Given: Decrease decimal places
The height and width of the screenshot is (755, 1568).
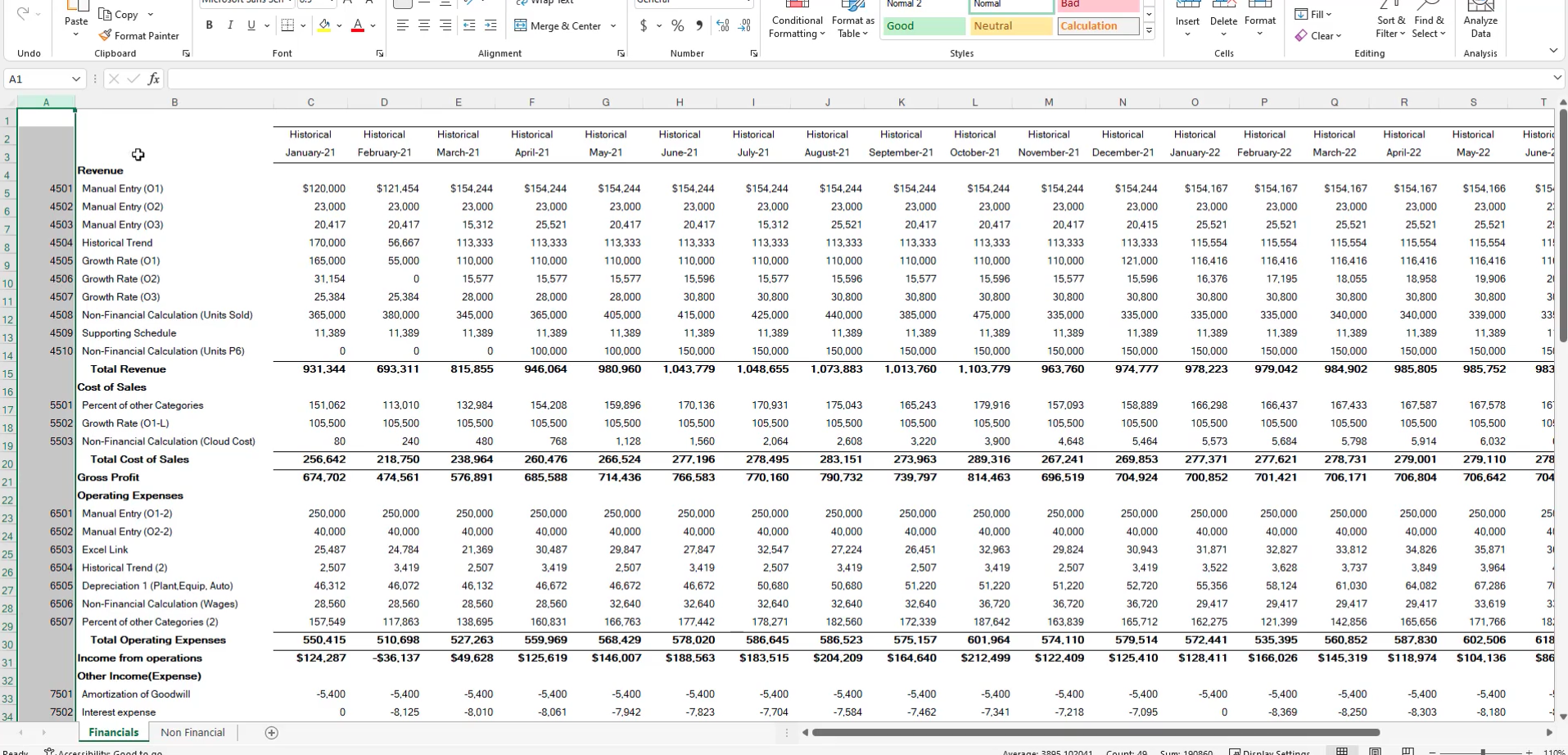Looking at the screenshot, I should coord(744,25).
